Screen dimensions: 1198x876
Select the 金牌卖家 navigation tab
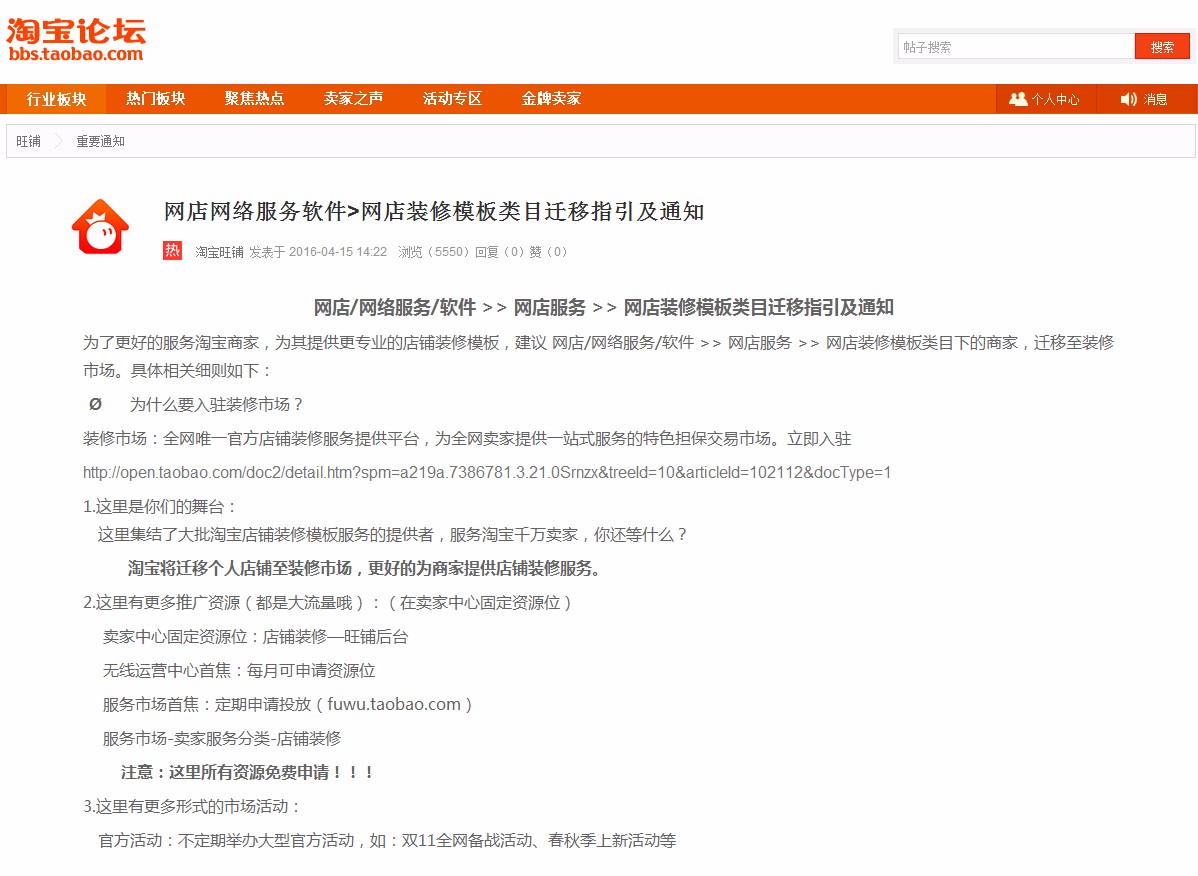pos(551,99)
